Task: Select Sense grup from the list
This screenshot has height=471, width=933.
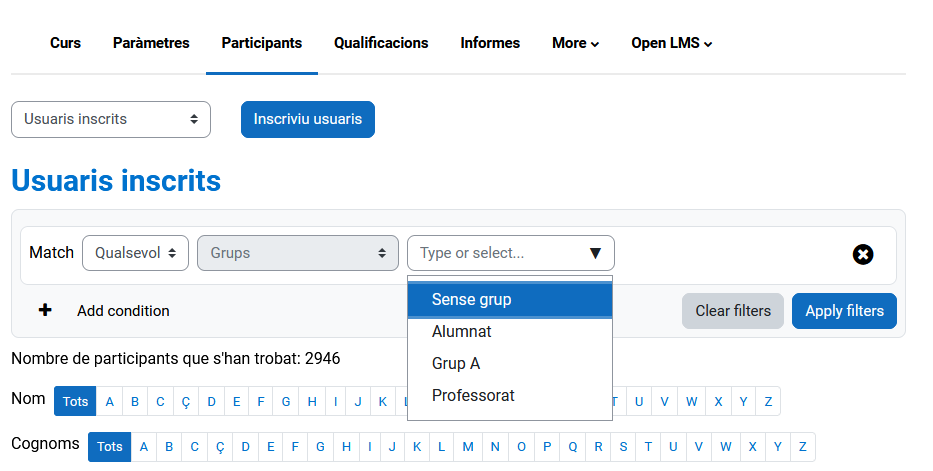Action: 509,300
